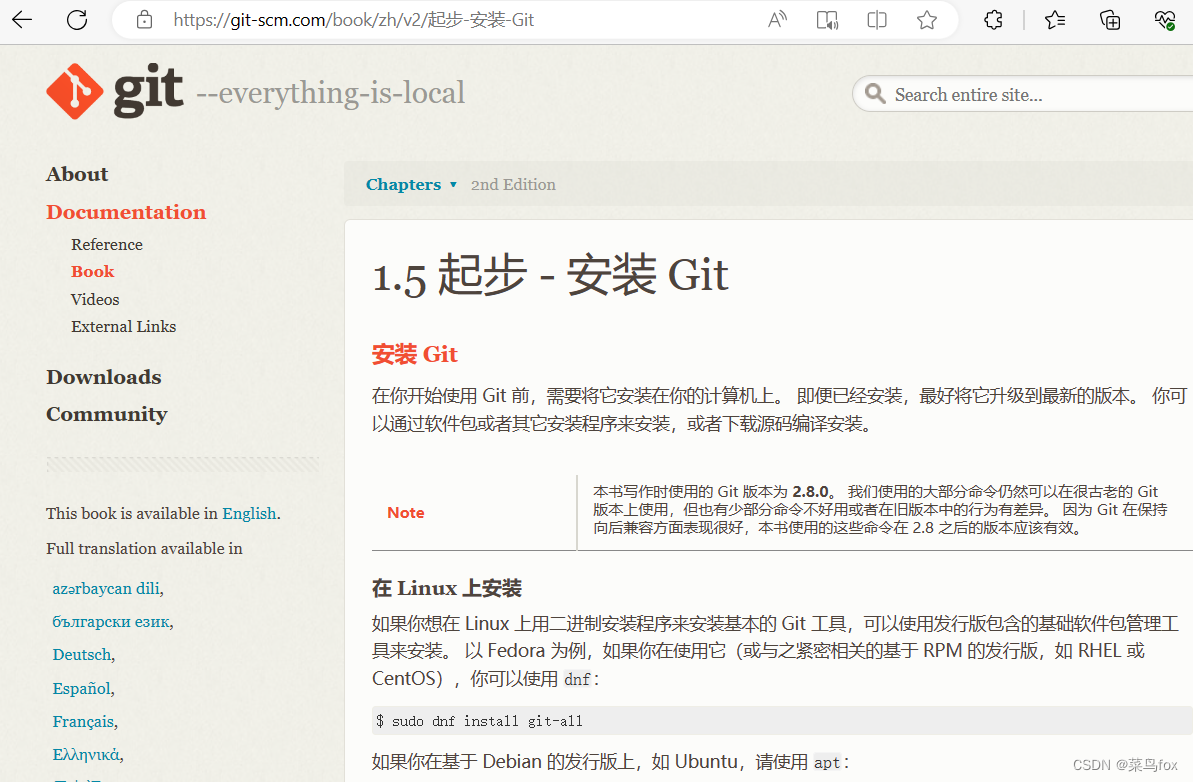The image size is (1193, 782).
Task: Click the Git logo on the page
Action: pyautogui.click(x=74, y=90)
